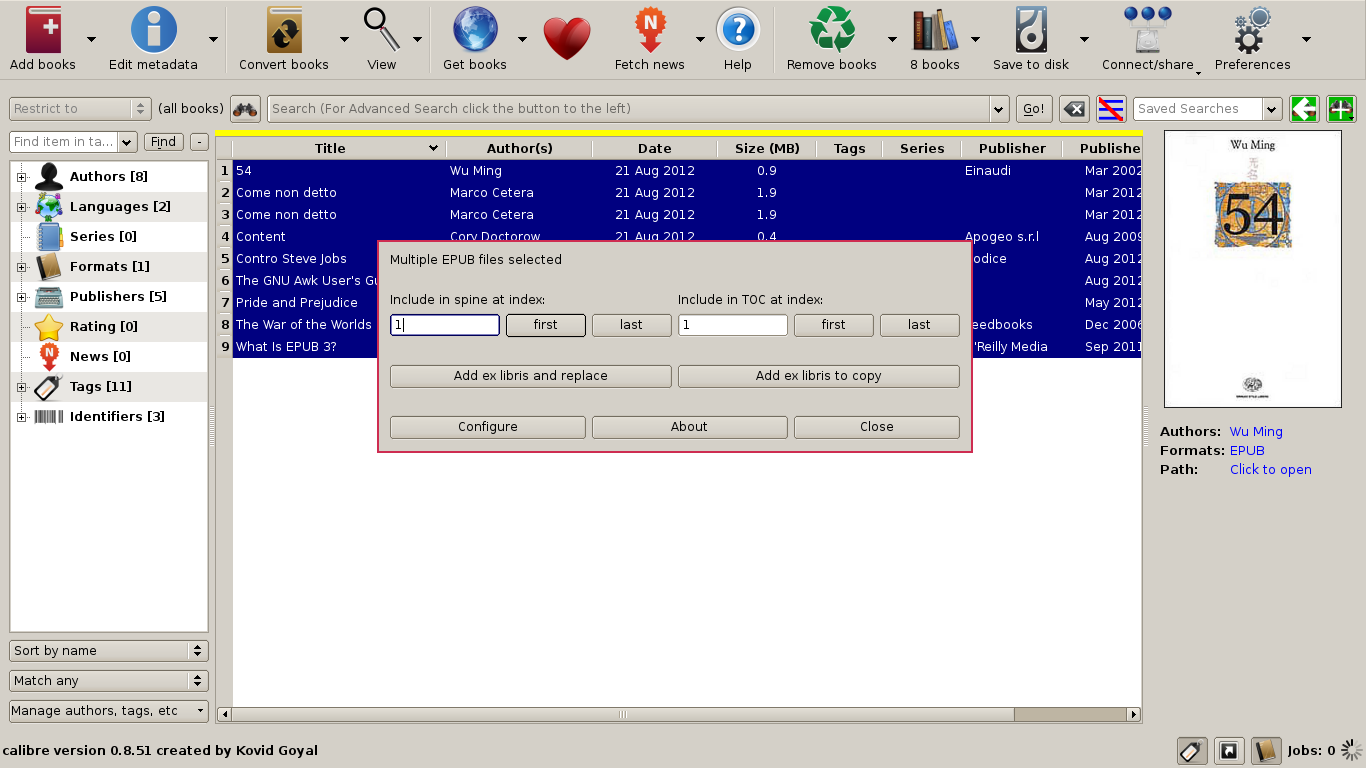Screen dimensions: 1366x768
Task: Open the Preferences dropdown arrow
Action: coord(1306,39)
